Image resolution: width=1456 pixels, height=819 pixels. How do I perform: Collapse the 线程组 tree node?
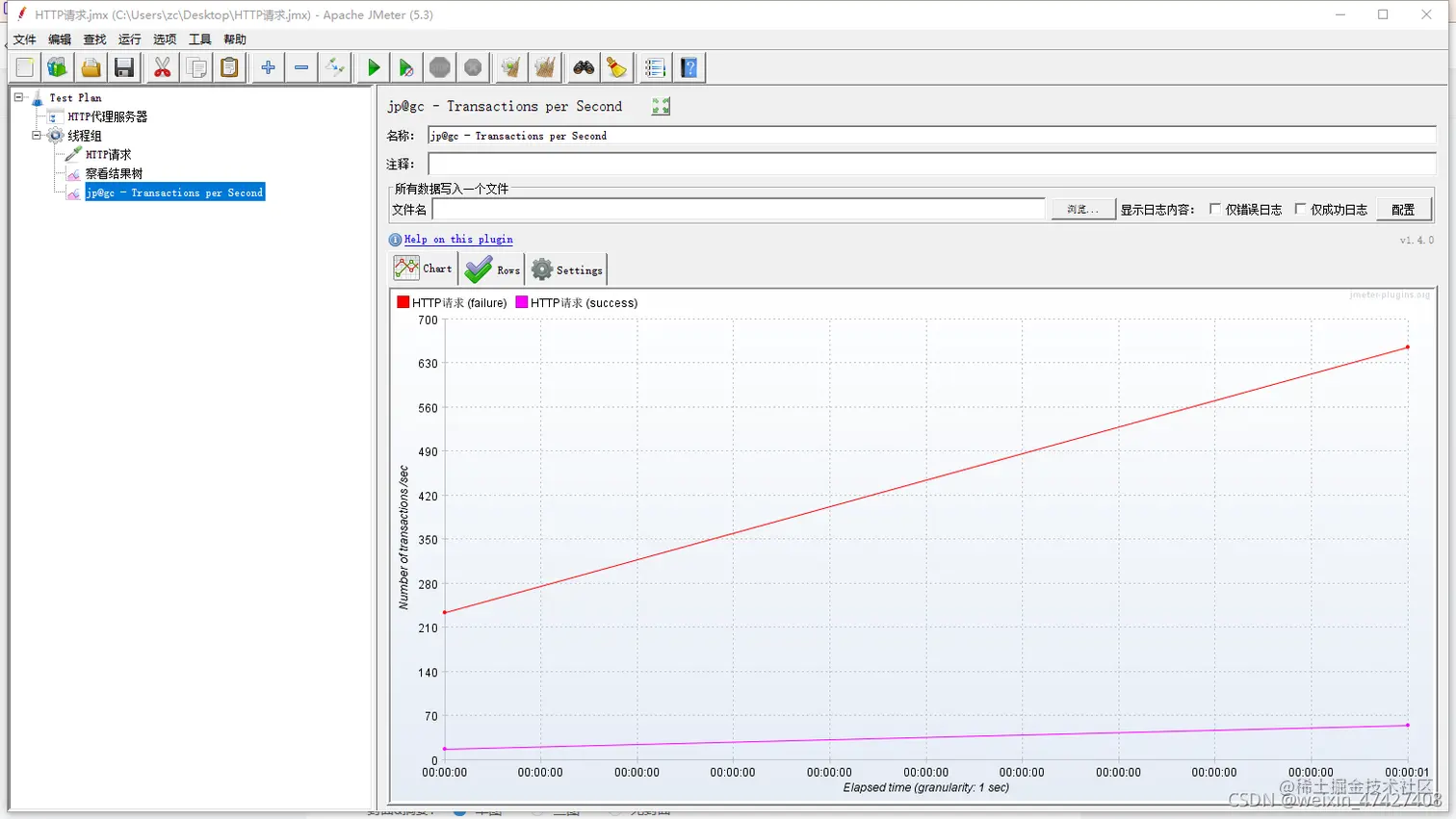click(37, 136)
